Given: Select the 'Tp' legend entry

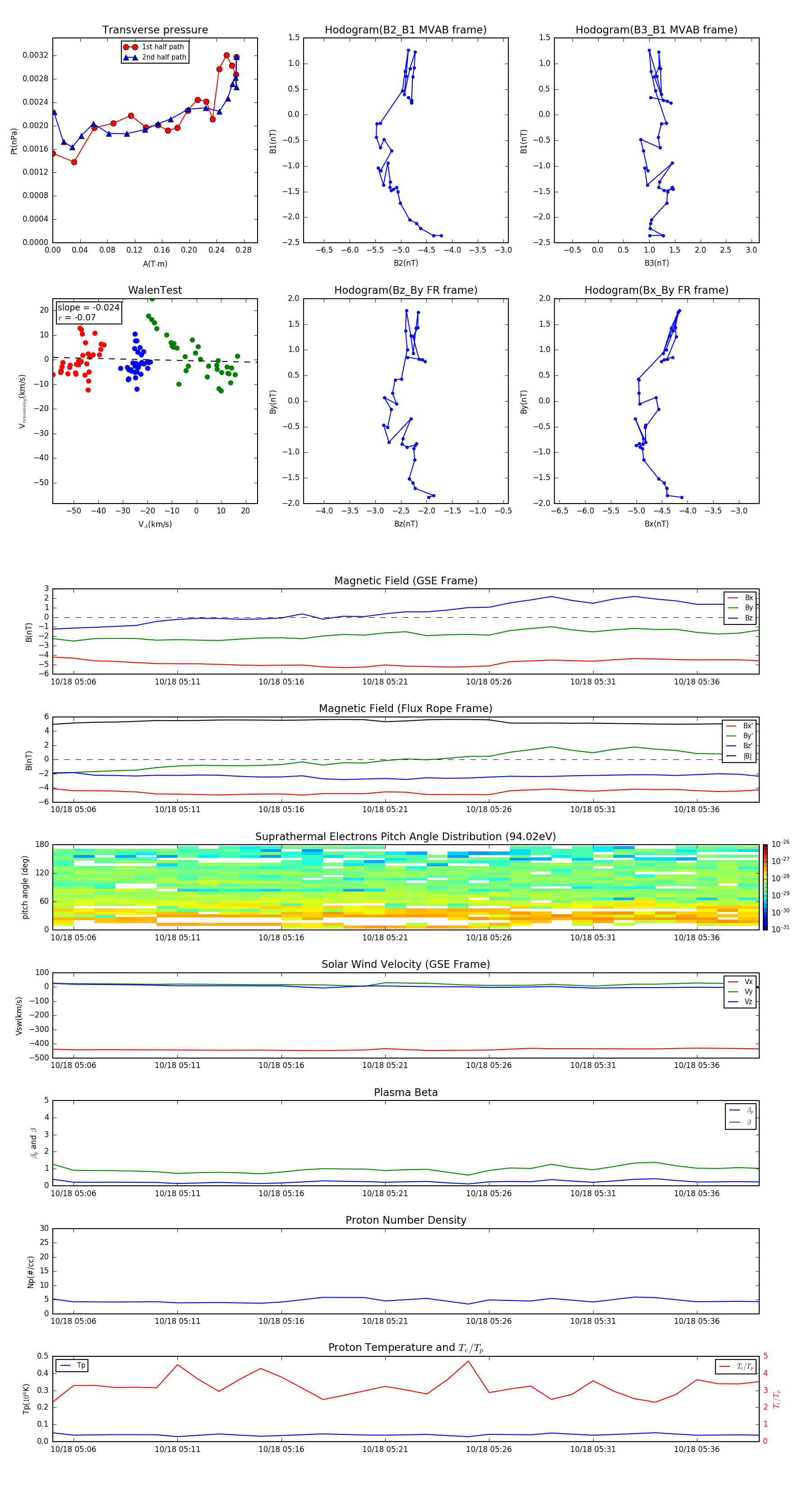Looking at the screenshot, I should pyautogui.click(x=72, y=1365).
